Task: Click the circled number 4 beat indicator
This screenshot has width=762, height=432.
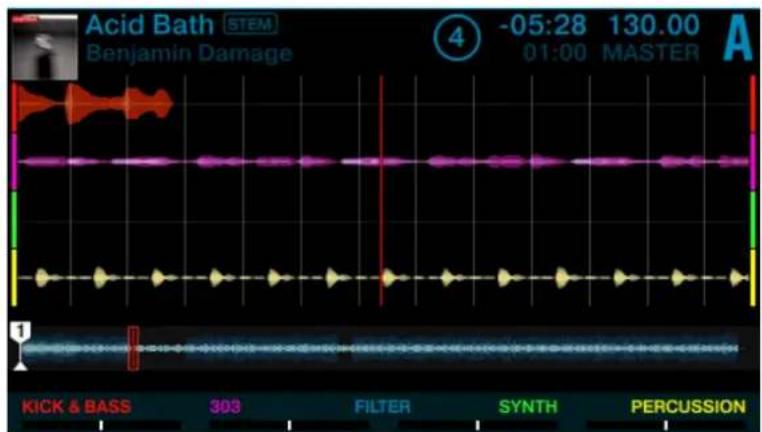Action: pyautogui.click(x=457, y=38)
